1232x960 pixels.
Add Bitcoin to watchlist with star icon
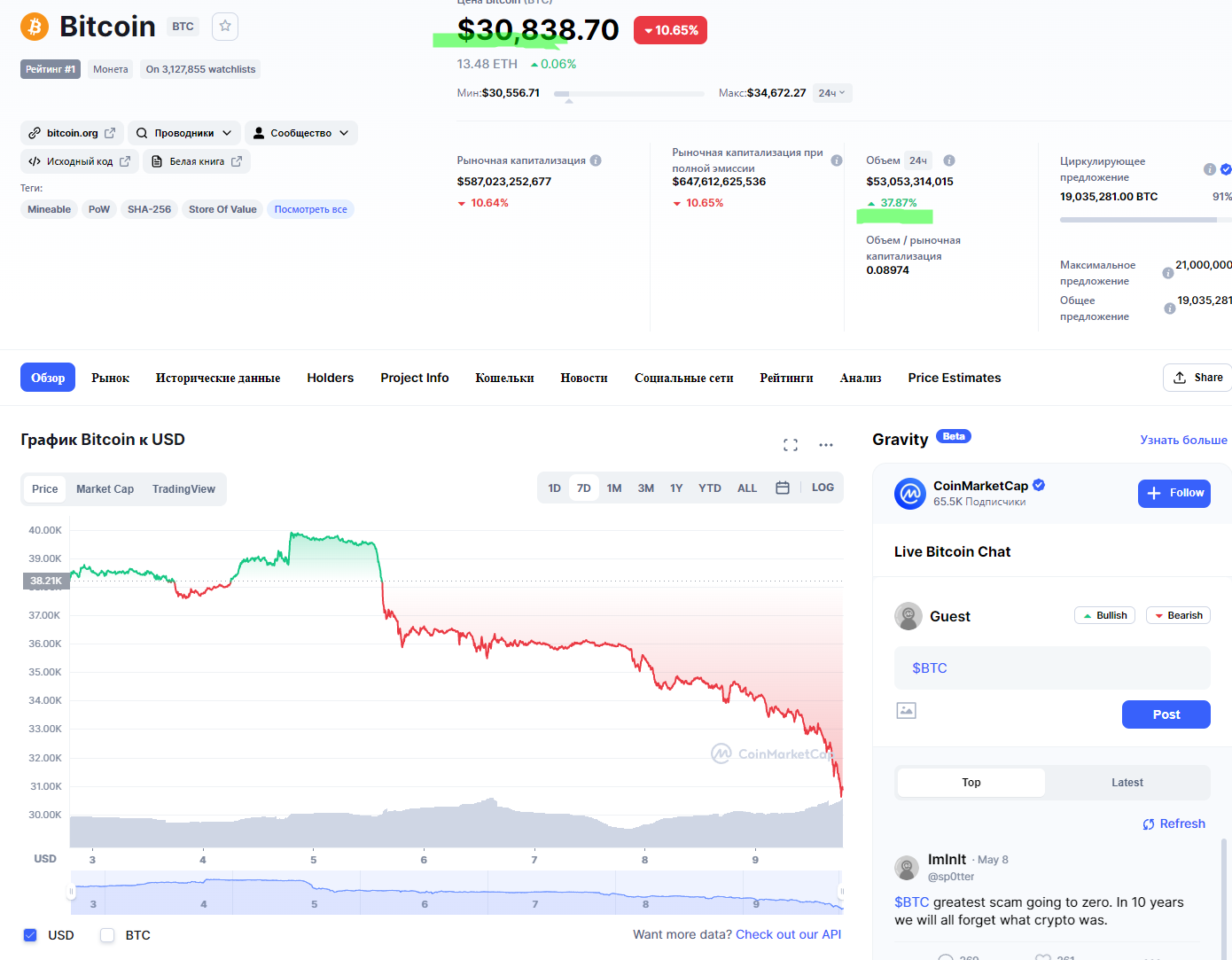[x=225, y=27]
